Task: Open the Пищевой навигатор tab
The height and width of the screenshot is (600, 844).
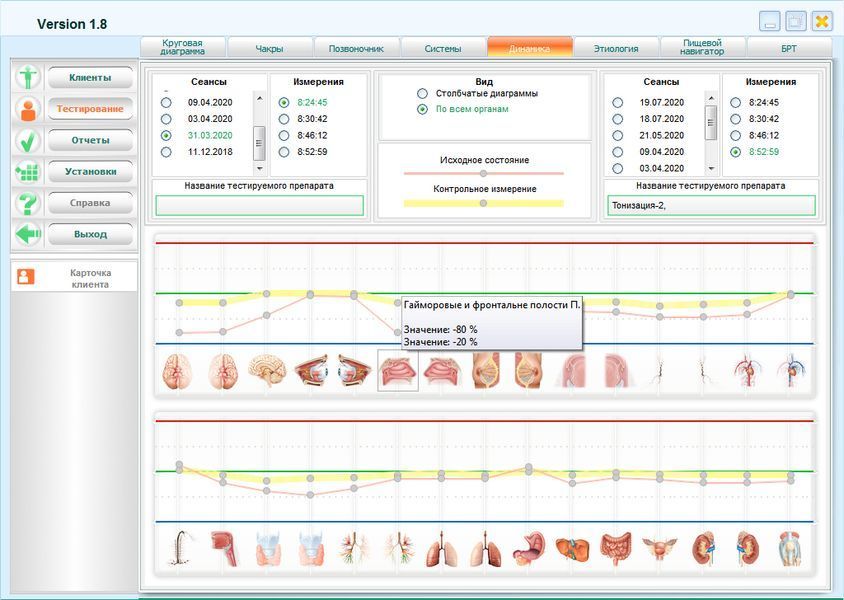Action: [702, 47]
